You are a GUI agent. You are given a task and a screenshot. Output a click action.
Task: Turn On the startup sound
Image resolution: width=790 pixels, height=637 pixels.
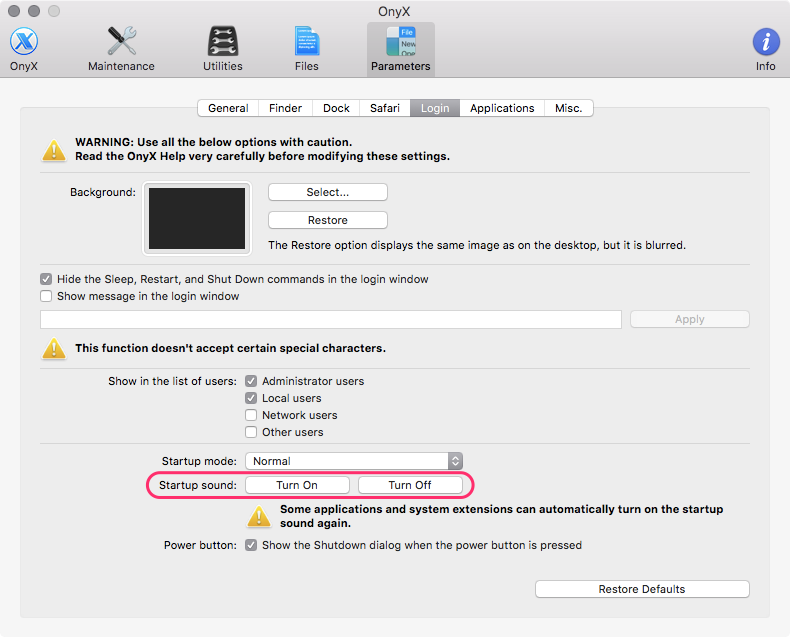click(x=297, y=485)
